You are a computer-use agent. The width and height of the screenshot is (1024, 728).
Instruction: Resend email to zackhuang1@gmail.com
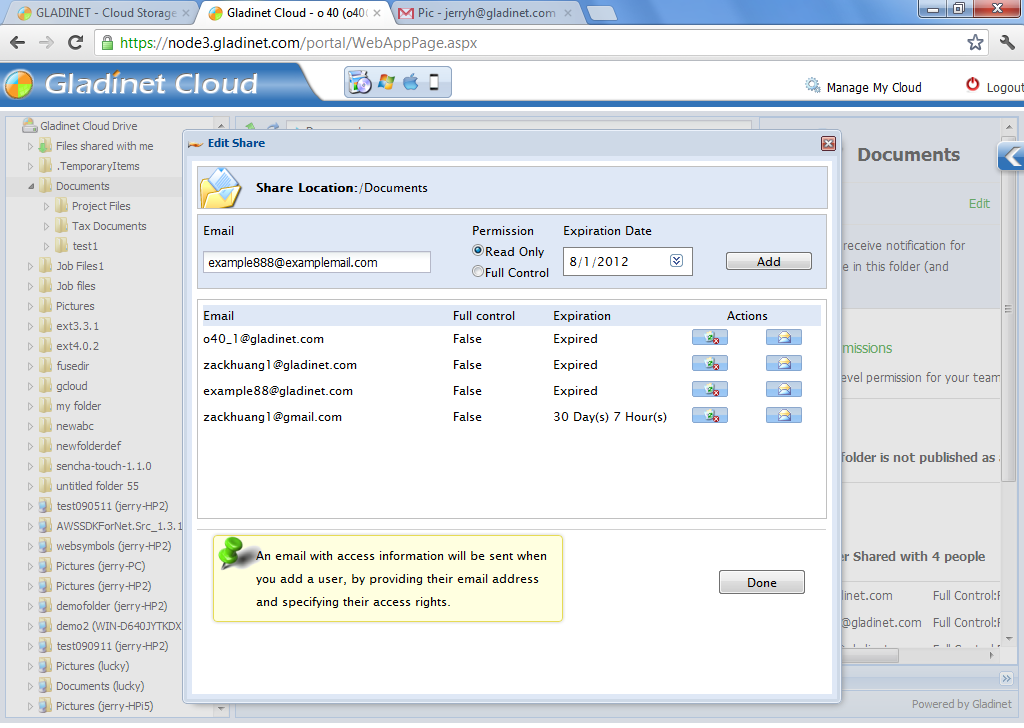point(784,416)
